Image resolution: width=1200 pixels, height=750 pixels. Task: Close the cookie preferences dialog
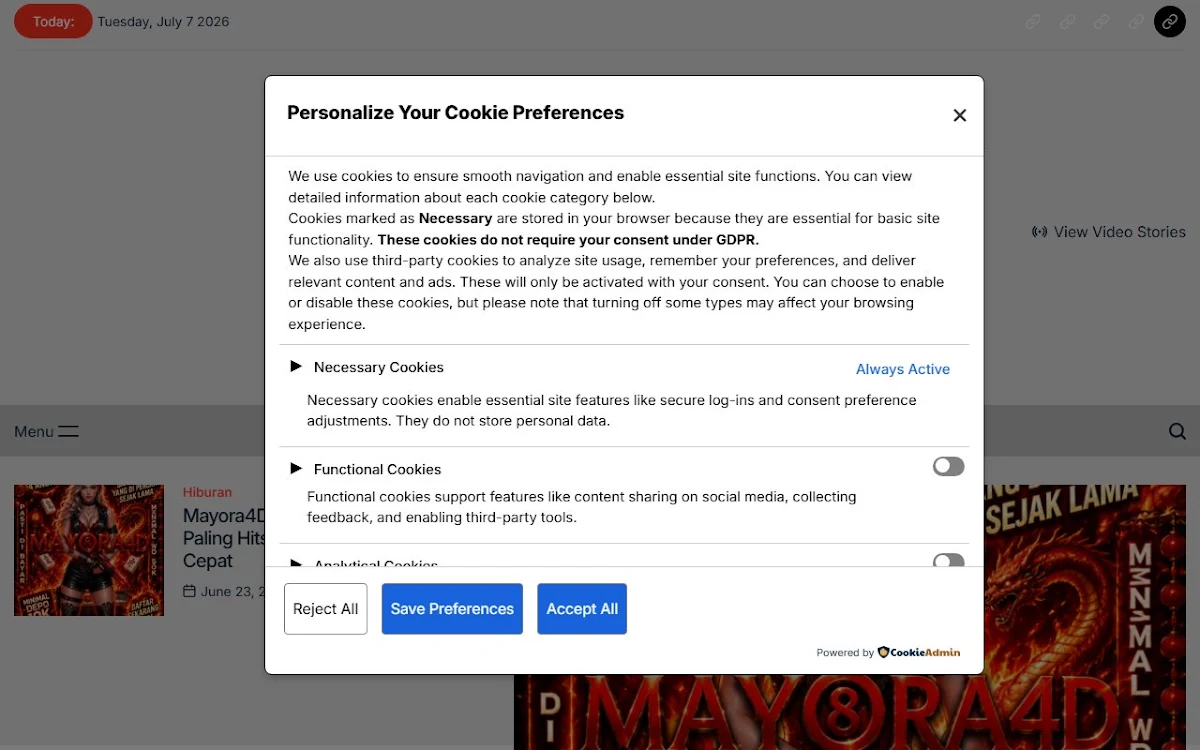(959, 115)
